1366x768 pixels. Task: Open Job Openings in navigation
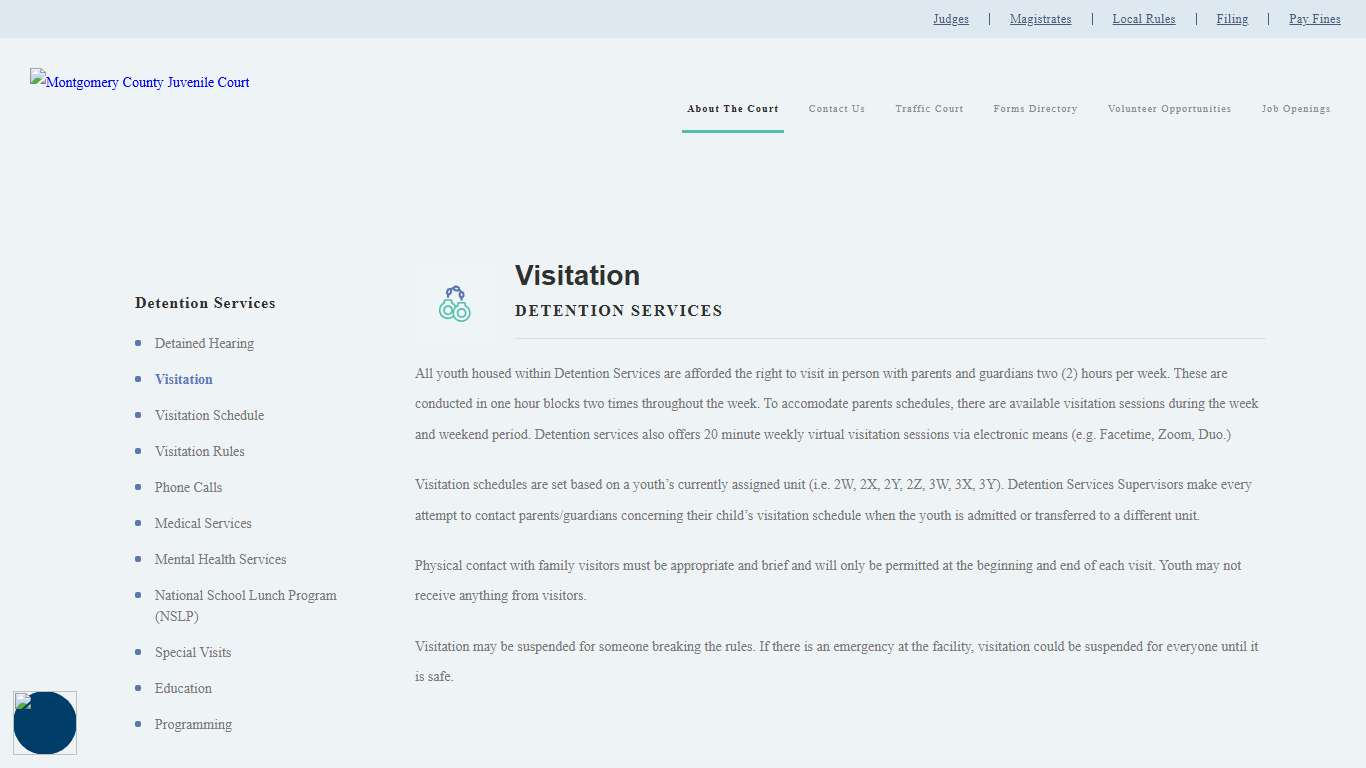pyautogui.click(x=1295, y=109)
